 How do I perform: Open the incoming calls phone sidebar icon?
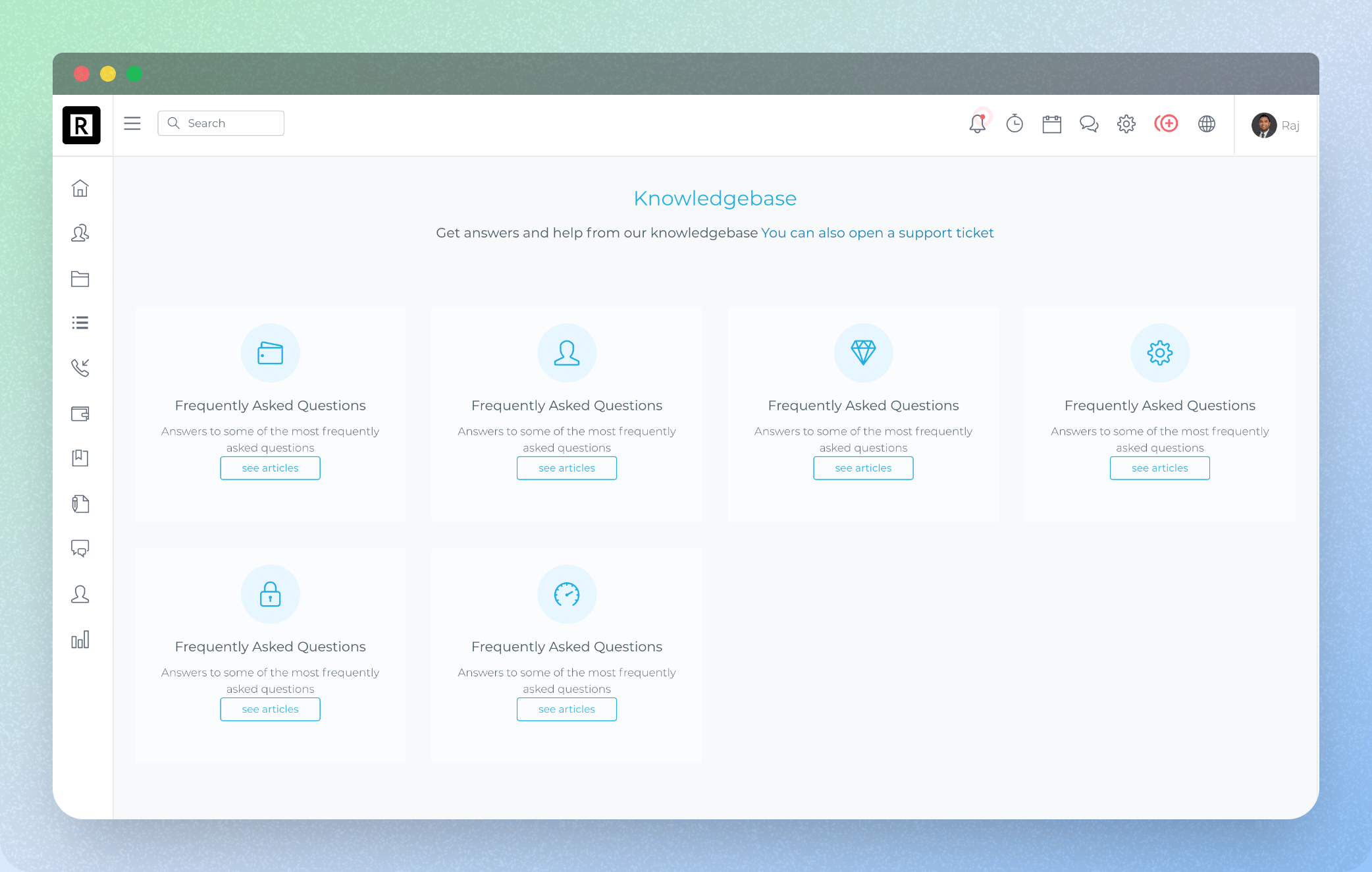pos(80,368)
